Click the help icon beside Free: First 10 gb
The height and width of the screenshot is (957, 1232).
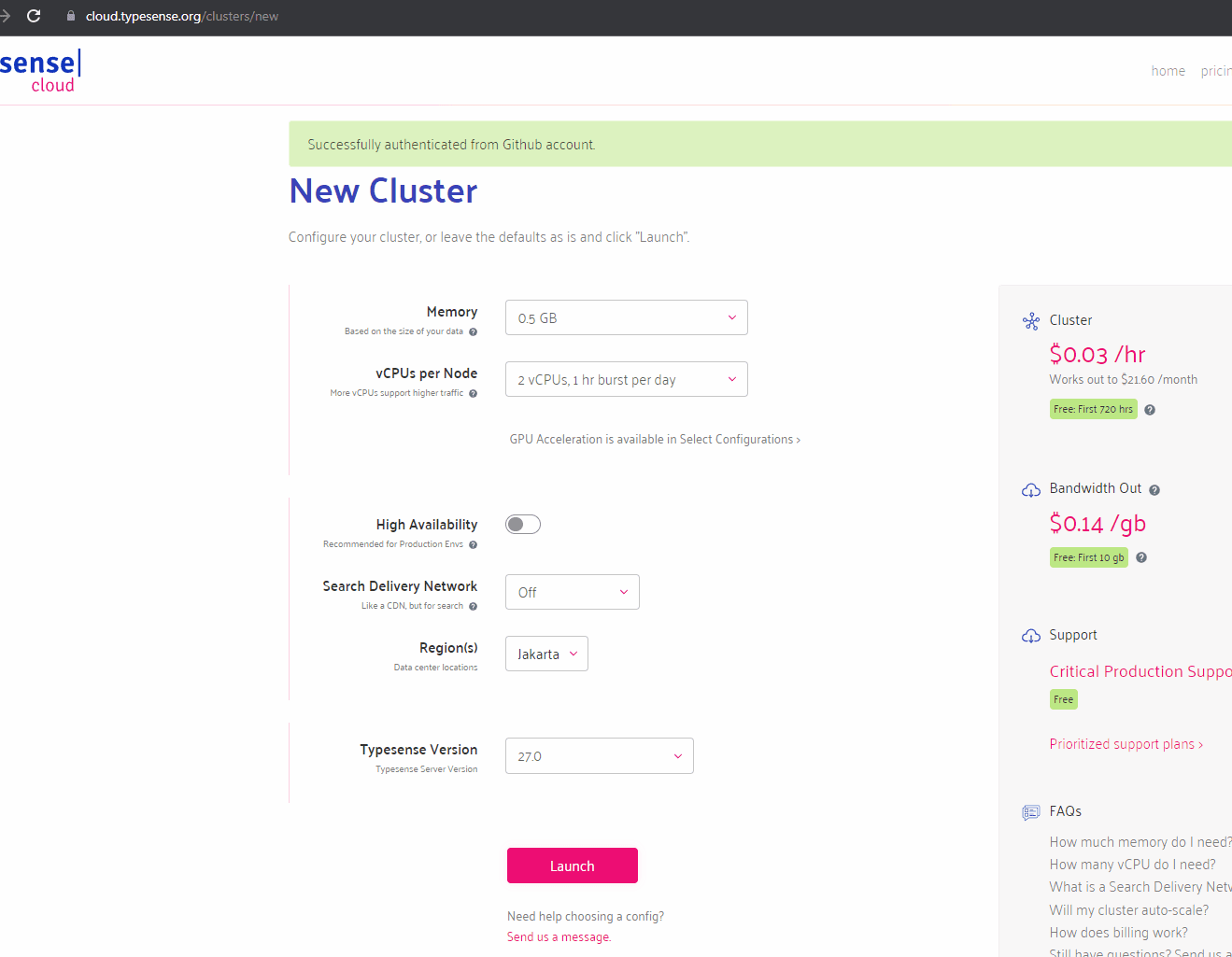(x=1141, y=557)
